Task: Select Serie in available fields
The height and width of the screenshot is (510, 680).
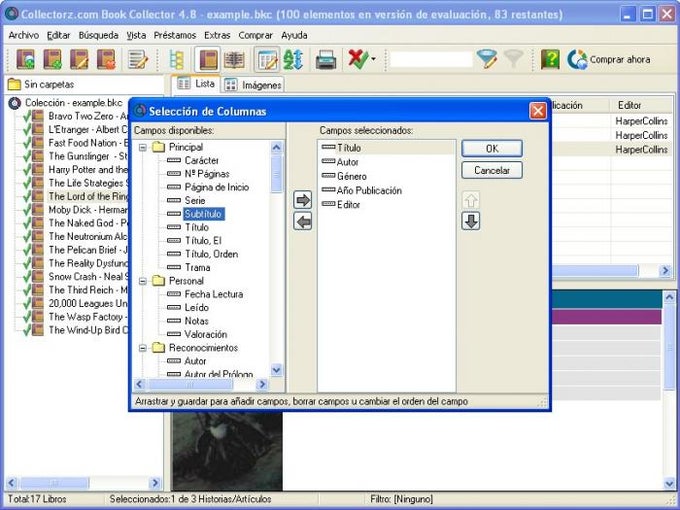Action: tap(195, 200)
